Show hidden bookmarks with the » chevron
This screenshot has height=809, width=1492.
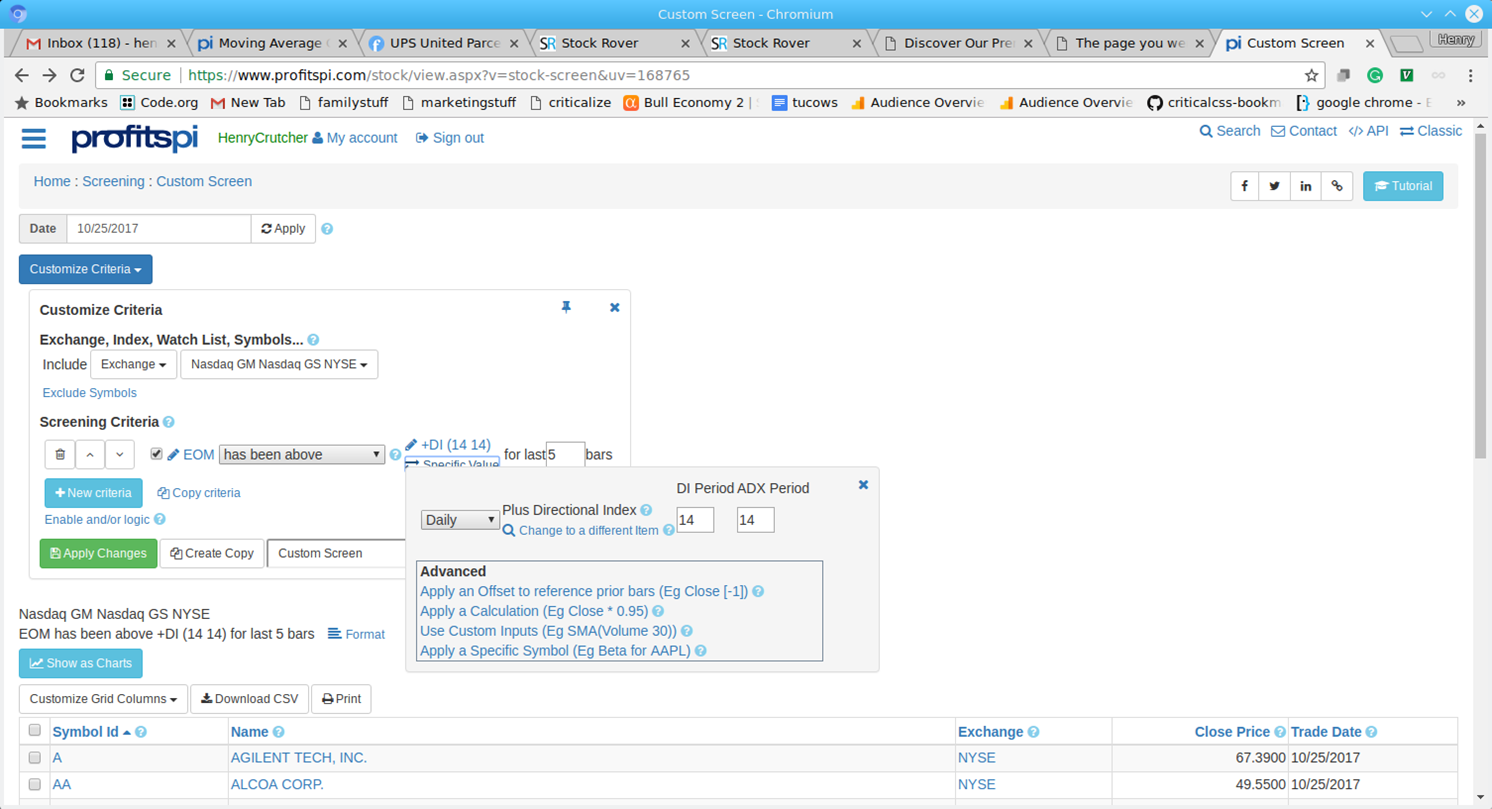click(1461, 102)
